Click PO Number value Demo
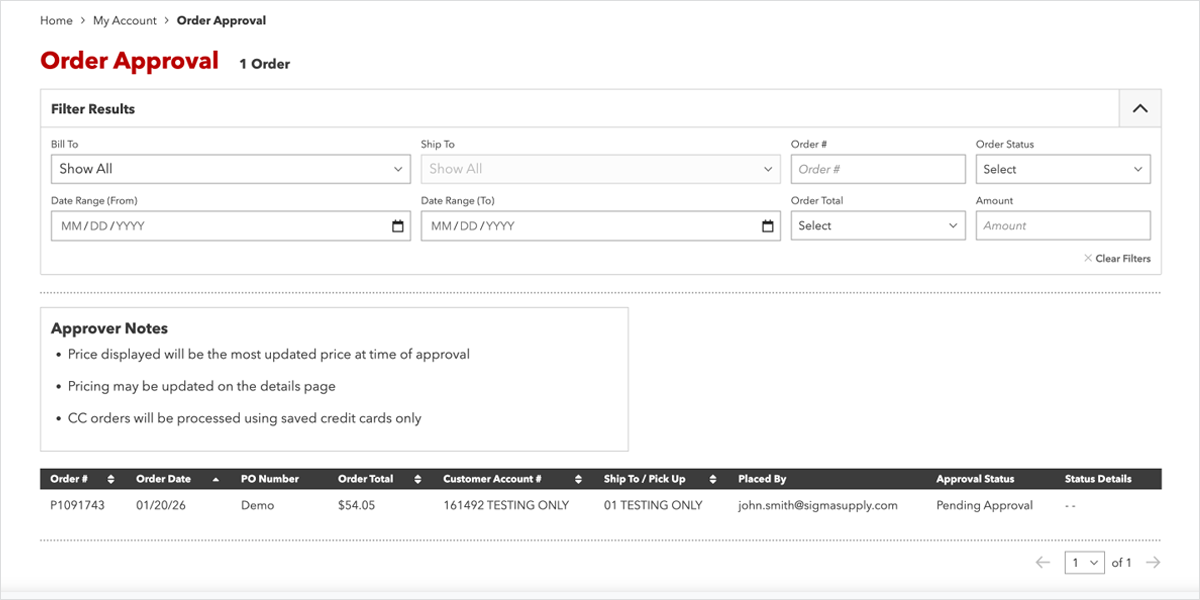Viewport: 1200px width, 600px height. pyautogui.click(x=257, y=506)
